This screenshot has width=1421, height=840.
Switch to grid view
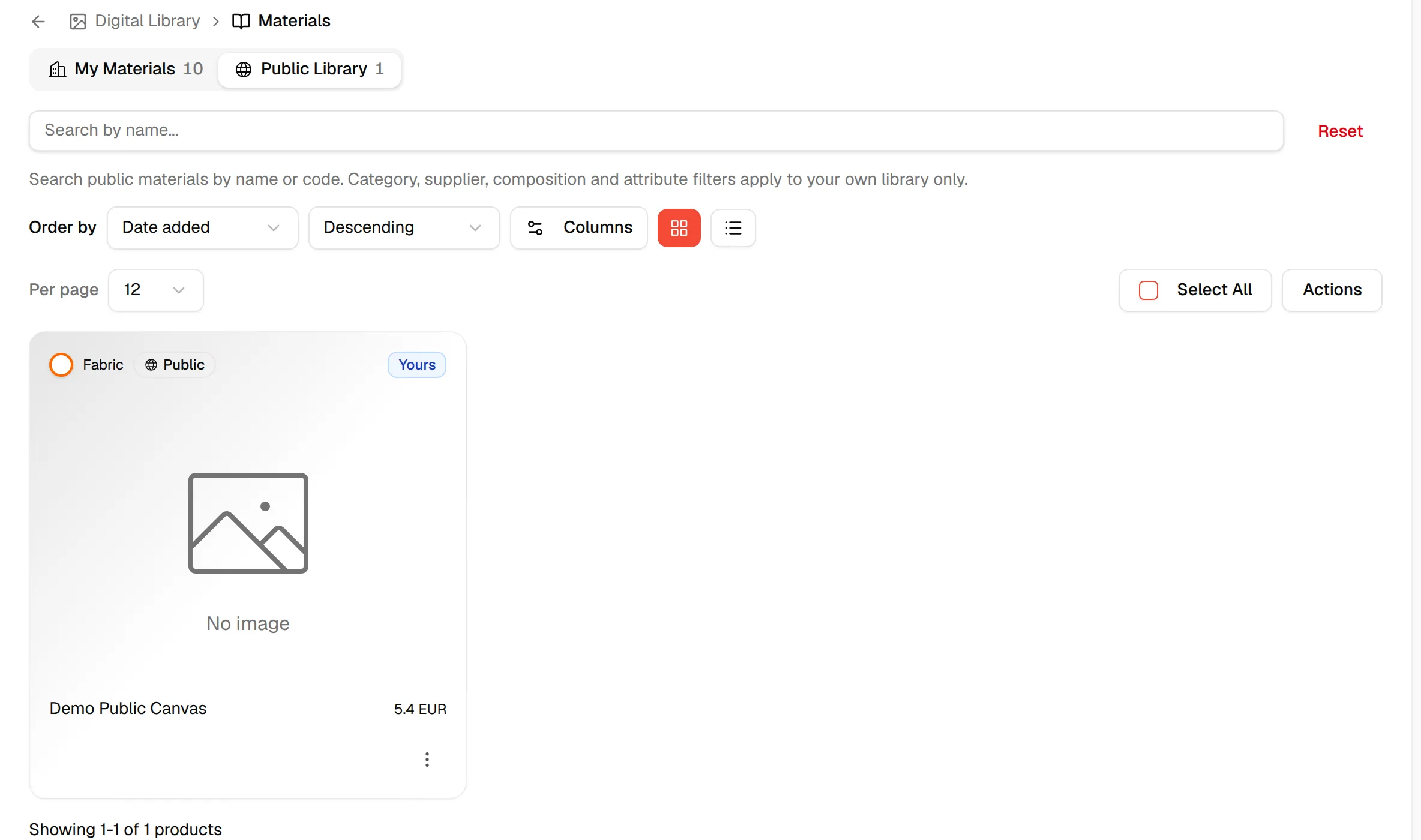click(679, 228)
